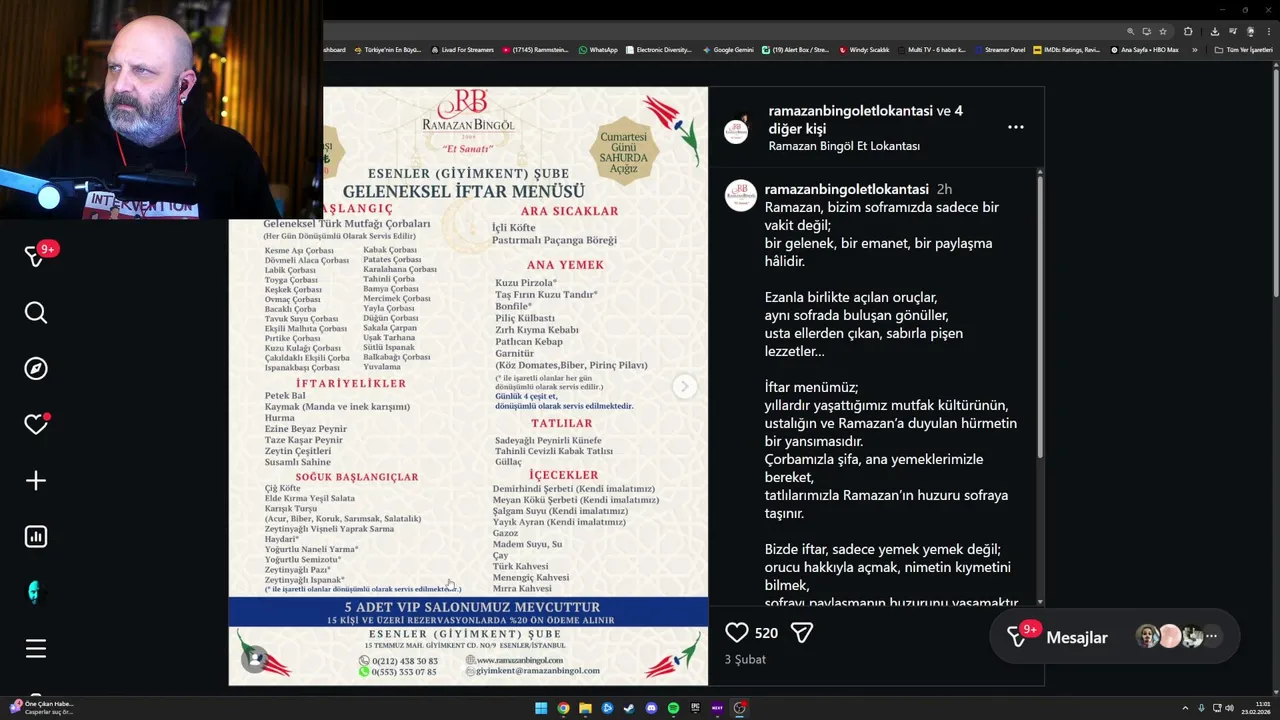Open Discord from the taskbar
Image resolution: width=1280 pixels, height=720 pixels.
[x=651, y=708]
